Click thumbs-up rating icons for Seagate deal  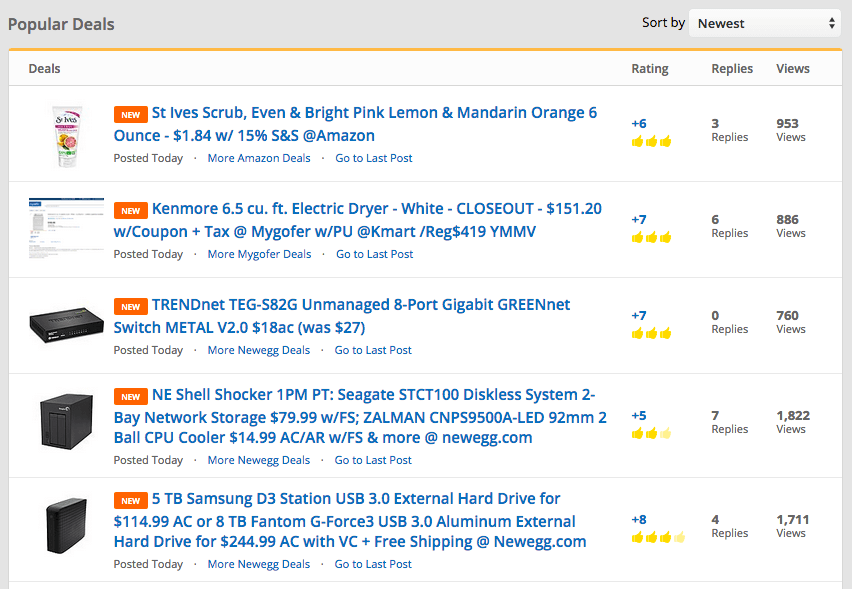pyautogui.click(x=651, y=434)
